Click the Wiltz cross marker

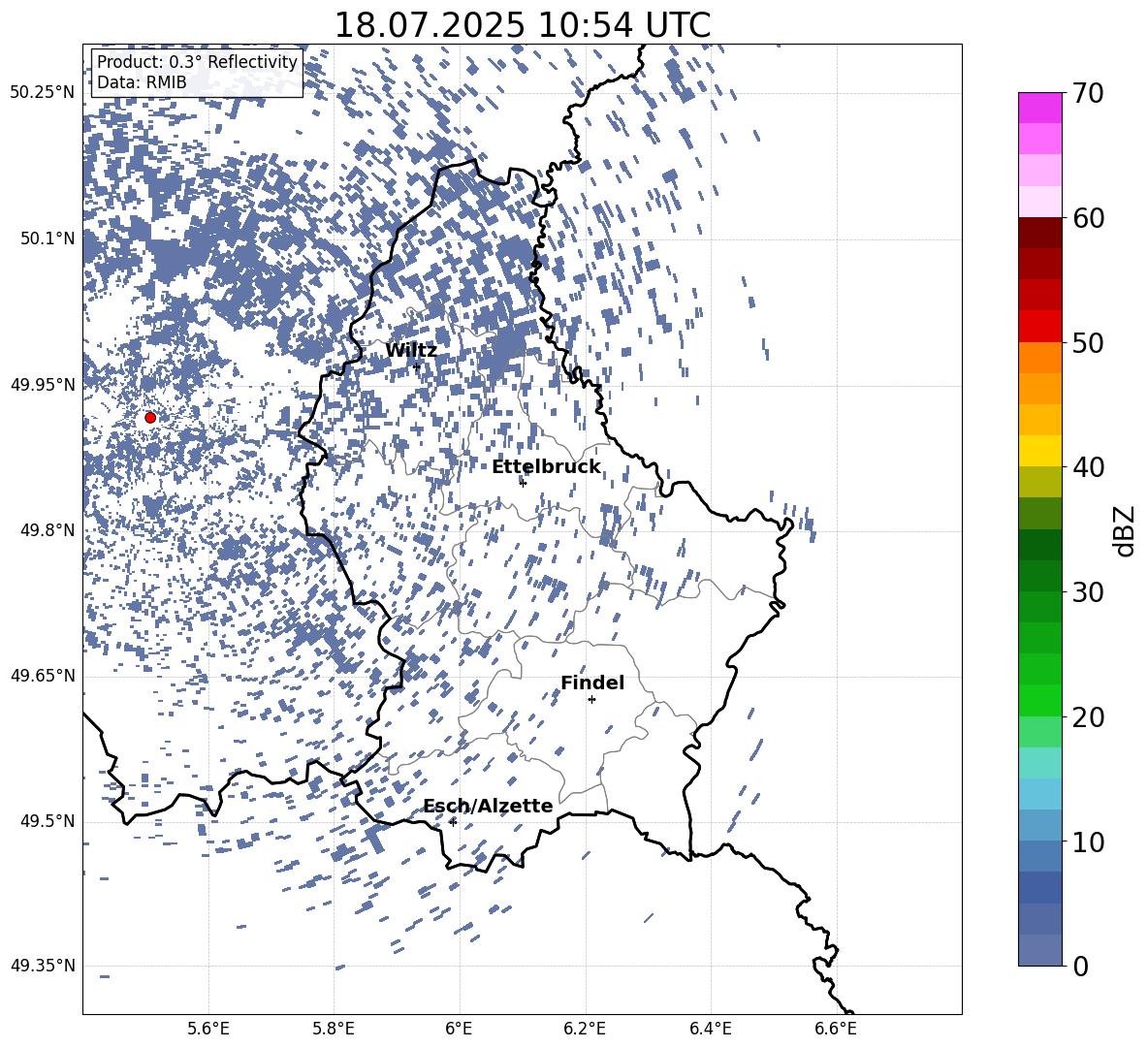(417, 366)
